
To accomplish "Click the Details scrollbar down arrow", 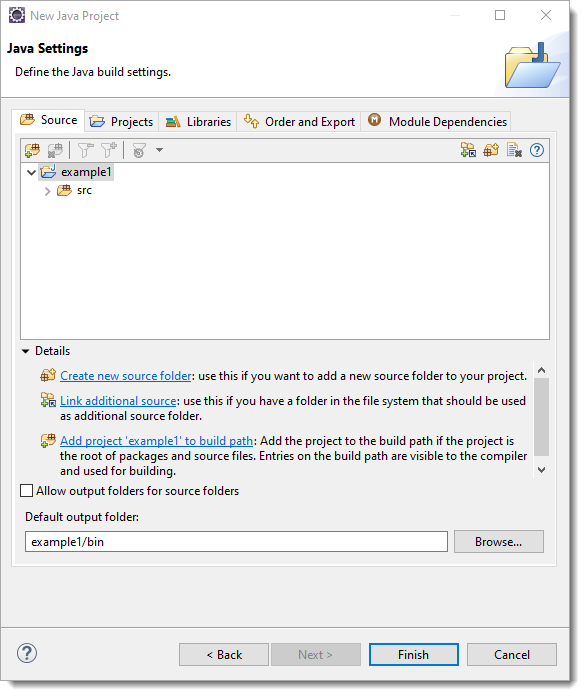I will pos(542,470).
